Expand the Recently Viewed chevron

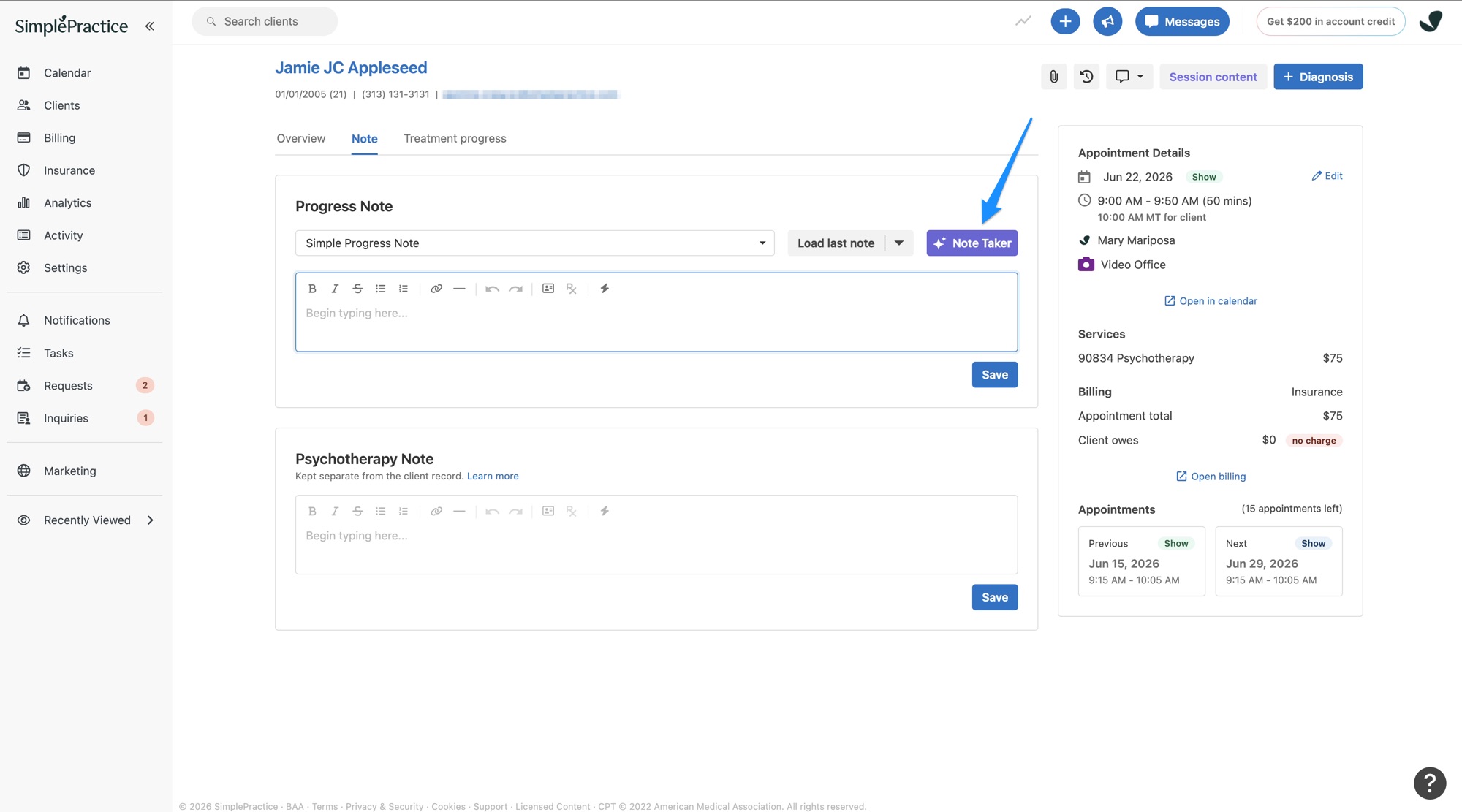[151, 520]
